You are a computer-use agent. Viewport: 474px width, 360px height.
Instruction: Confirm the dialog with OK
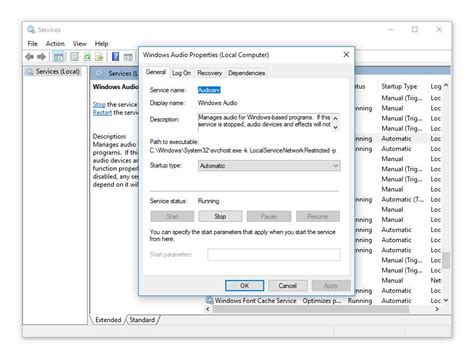[244, 286]
